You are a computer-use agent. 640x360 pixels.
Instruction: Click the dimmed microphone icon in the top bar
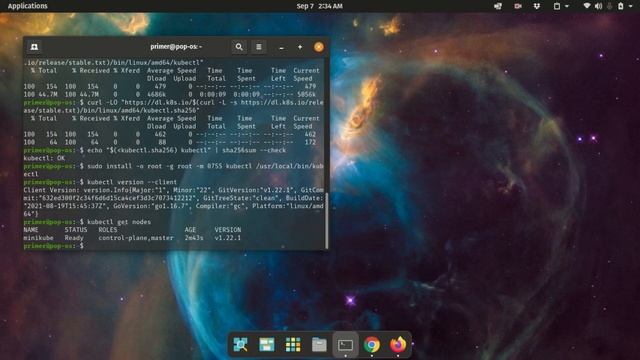(610, 6)
